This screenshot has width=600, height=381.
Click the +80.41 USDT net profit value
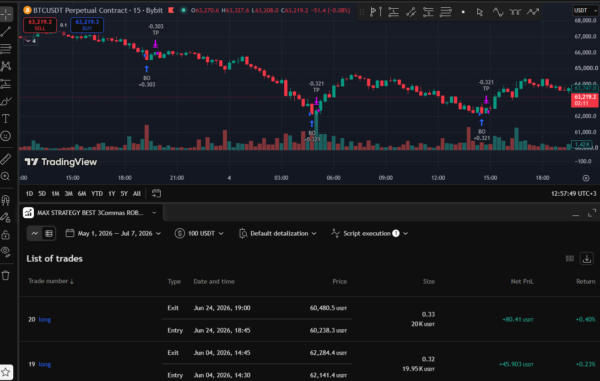(x=518, y=319)
